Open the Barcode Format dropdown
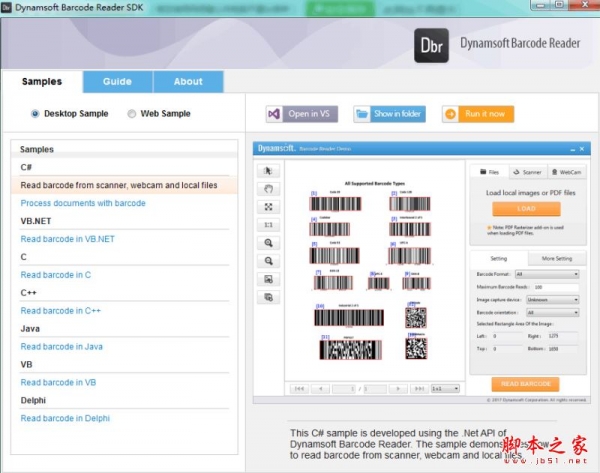Screen dimensions: 600x473 [547, 274]
